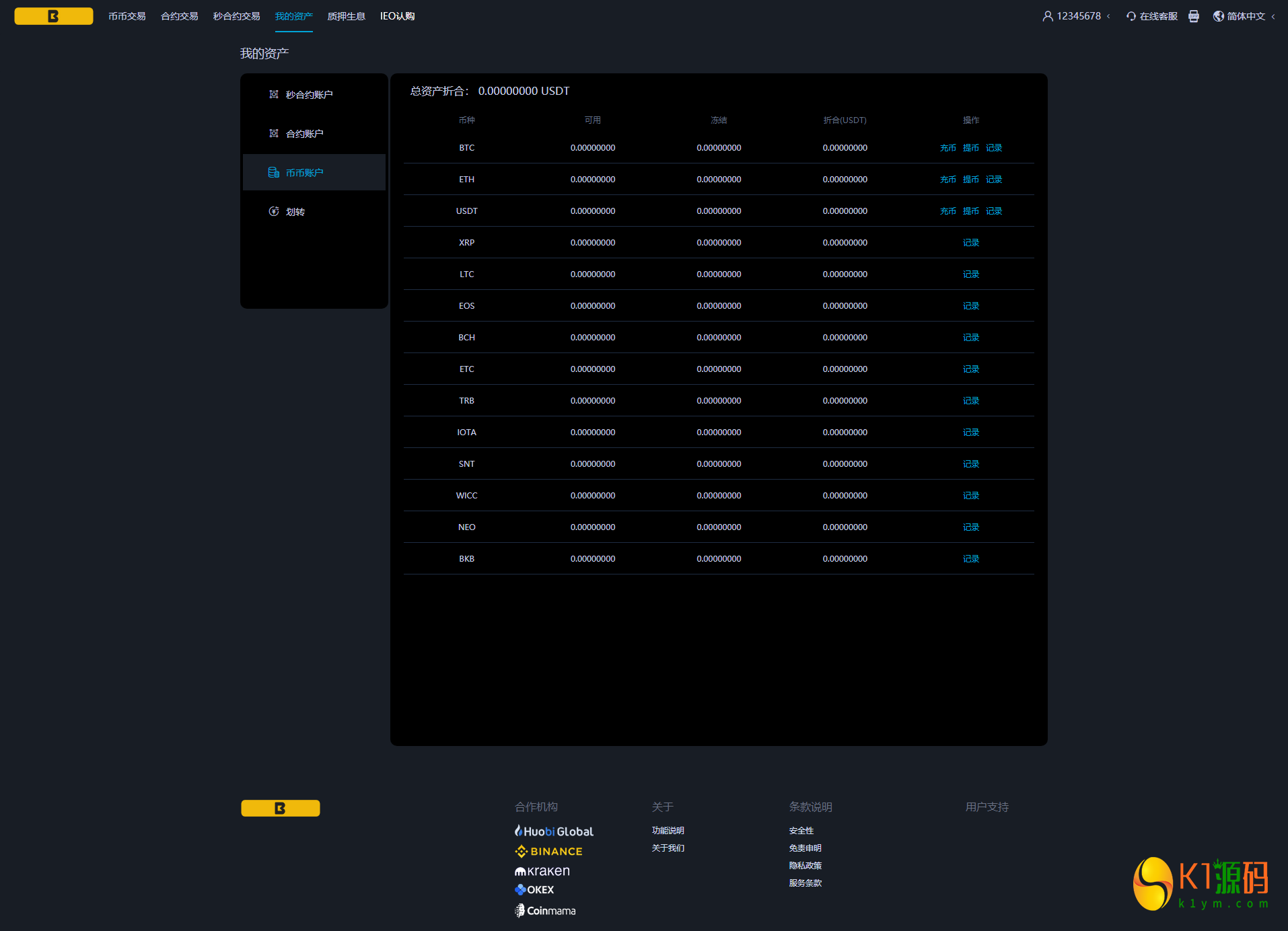This screenshot has height=931, width=1288.
Task: Click 充币 in the USDT row
Action: pos(948,211)
